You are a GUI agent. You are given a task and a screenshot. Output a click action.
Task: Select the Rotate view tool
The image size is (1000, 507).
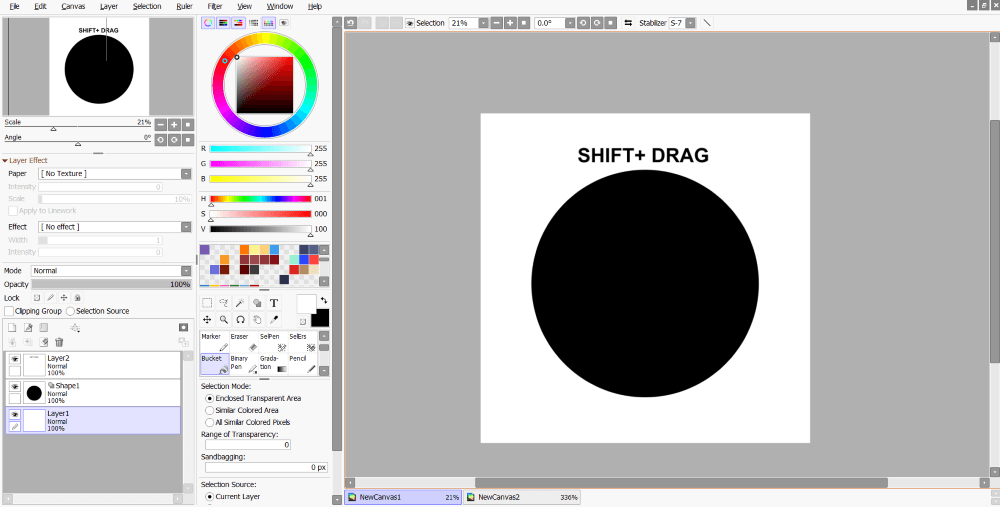pyautogui.click(x=240, y=320)
